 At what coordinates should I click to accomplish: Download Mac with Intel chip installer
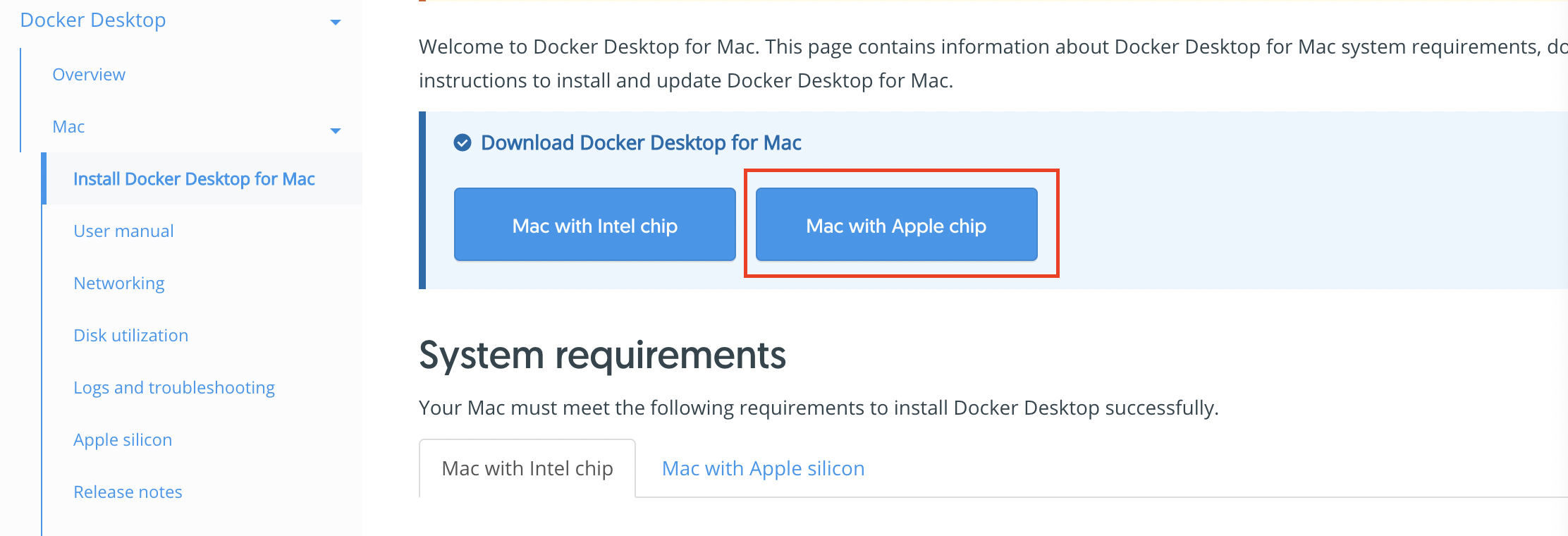click(595, 224)
